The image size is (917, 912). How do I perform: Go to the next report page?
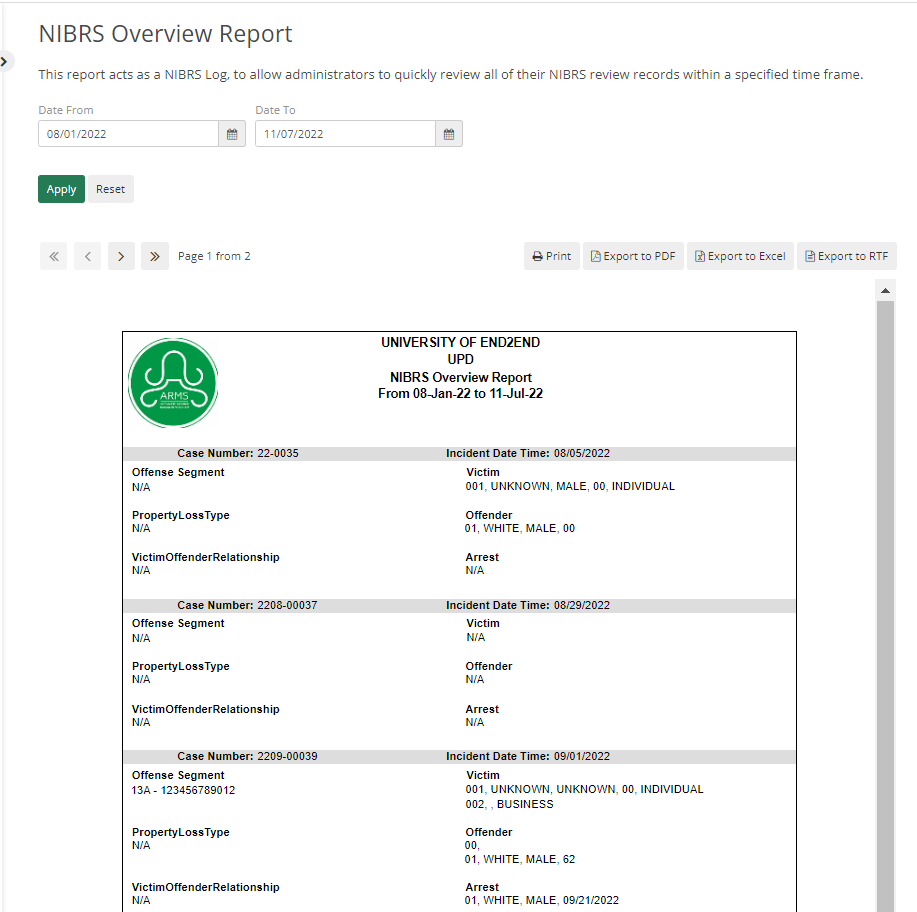[x=120, y=255]
